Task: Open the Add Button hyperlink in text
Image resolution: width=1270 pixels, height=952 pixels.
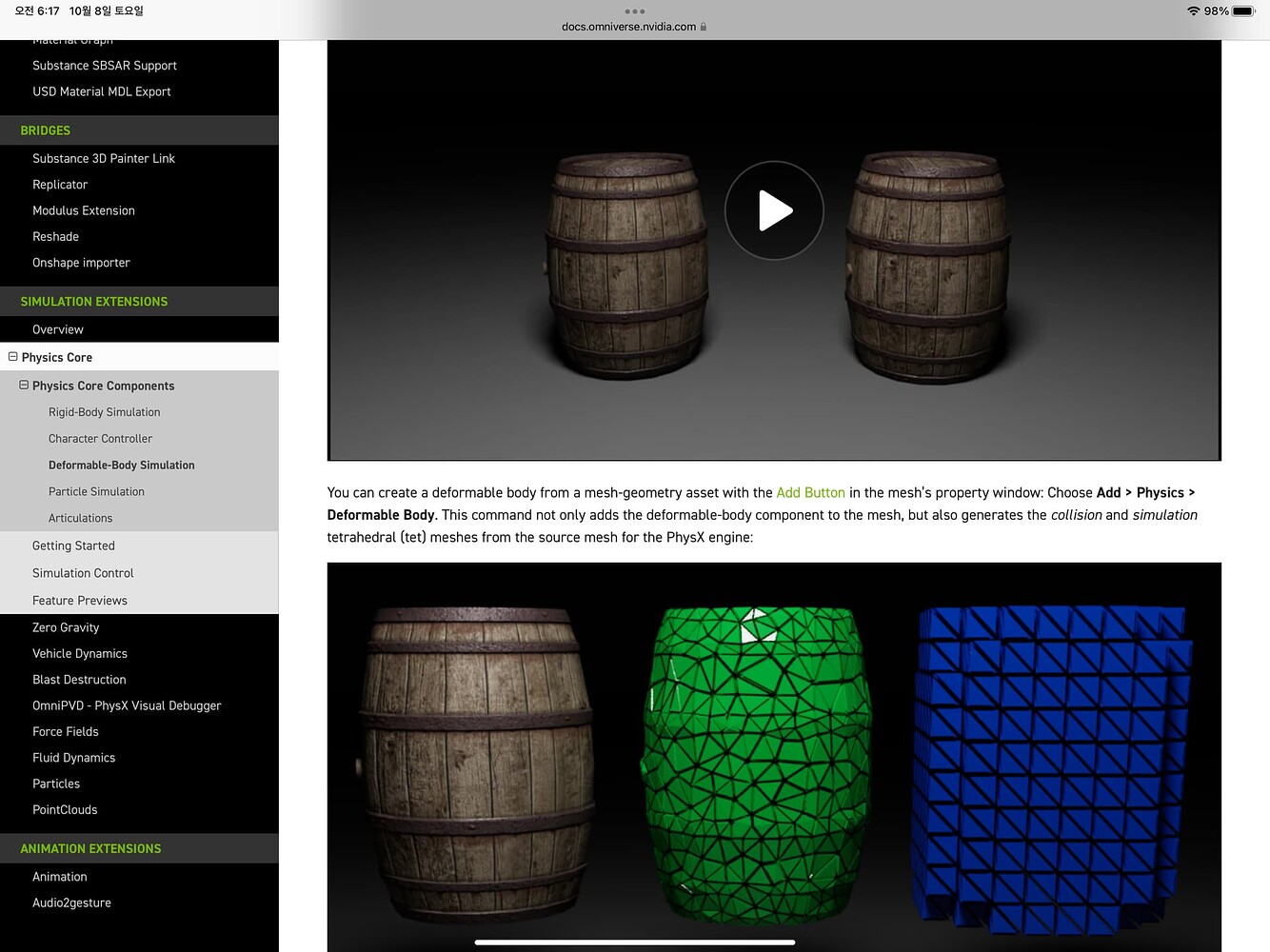Action: point(810,492)
